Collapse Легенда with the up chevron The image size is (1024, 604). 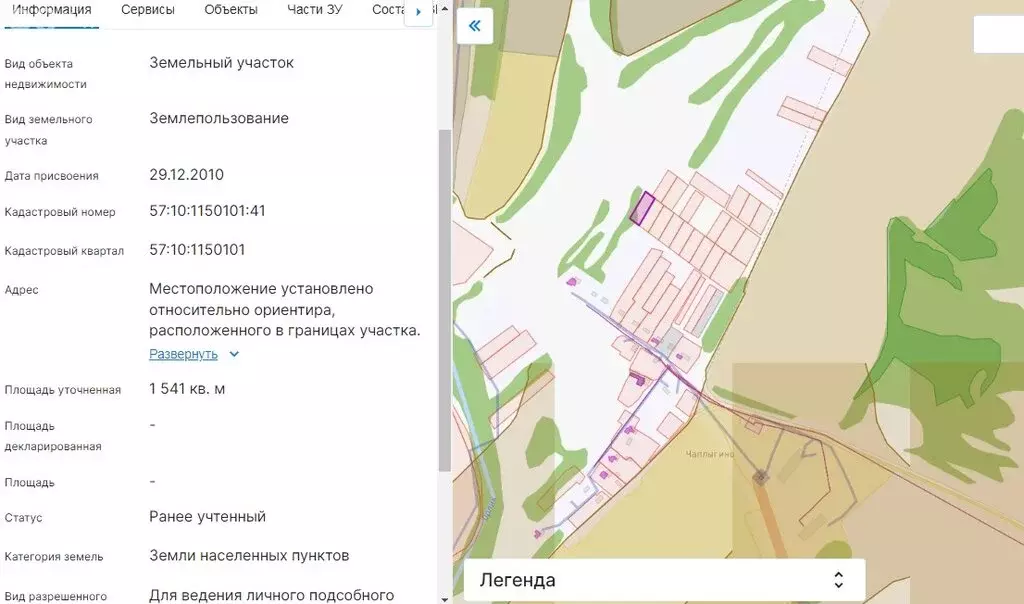tap(838, 575)
